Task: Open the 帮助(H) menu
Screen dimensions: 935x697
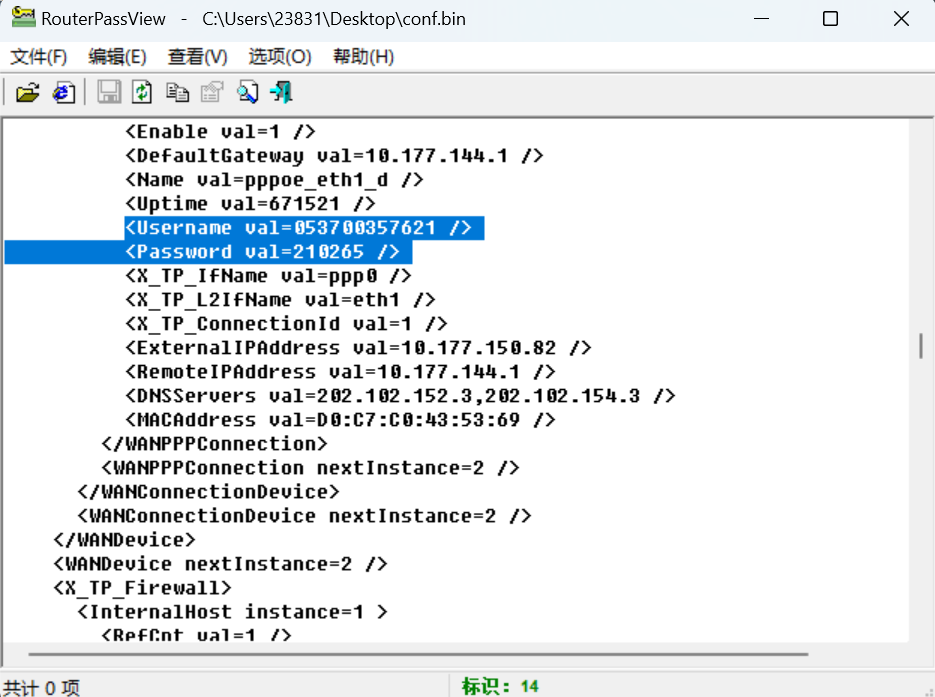Action: (363, 57)
